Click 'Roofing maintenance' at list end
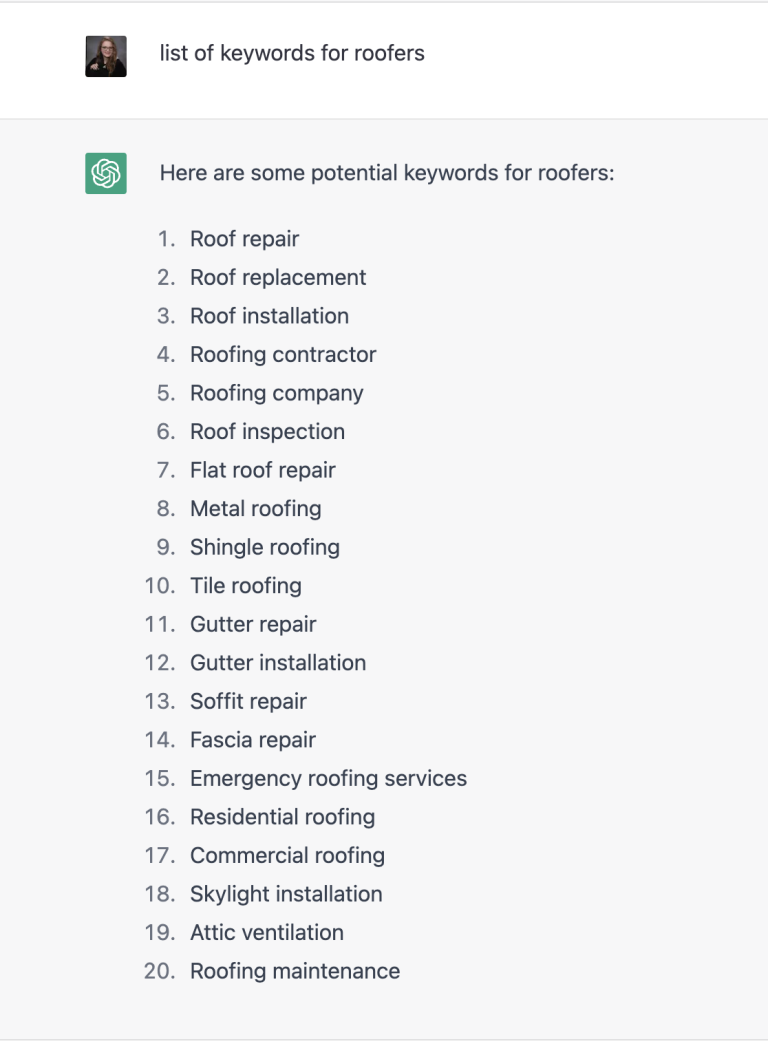Screen dimensions: 768x1046 pos(295,971)
